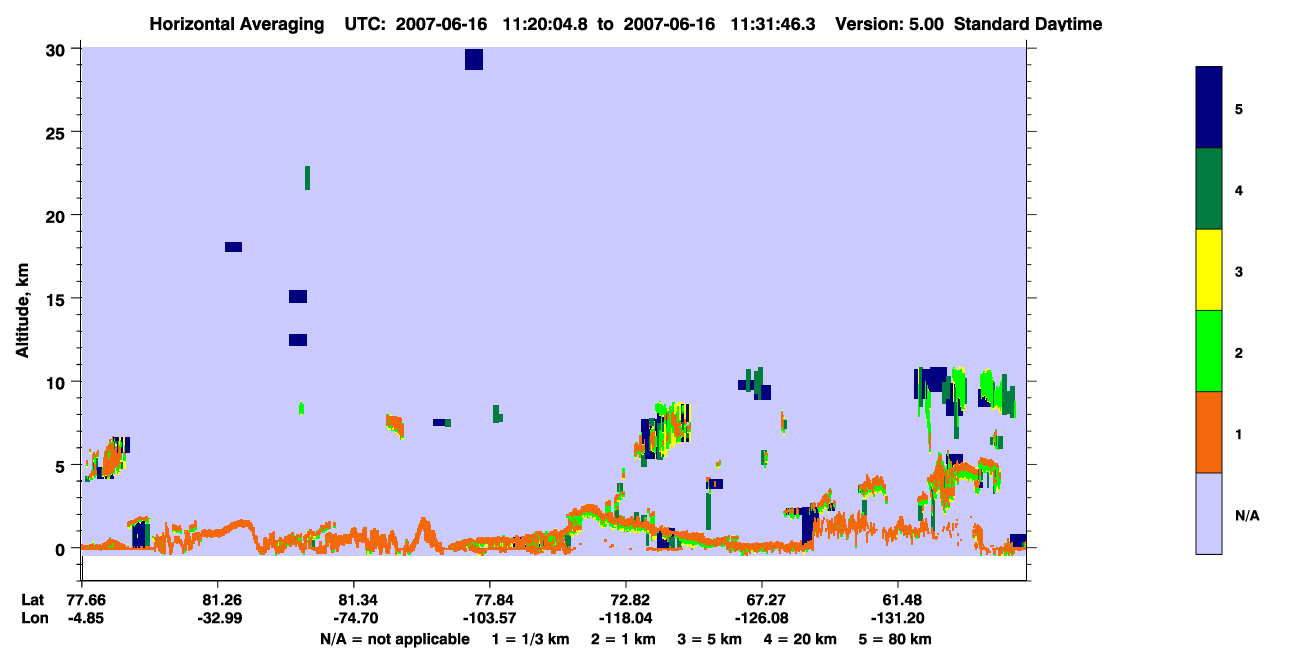Click the 'Lon' row label
The width and height of the screenshot is (1300, 667).
click(33, 618)
